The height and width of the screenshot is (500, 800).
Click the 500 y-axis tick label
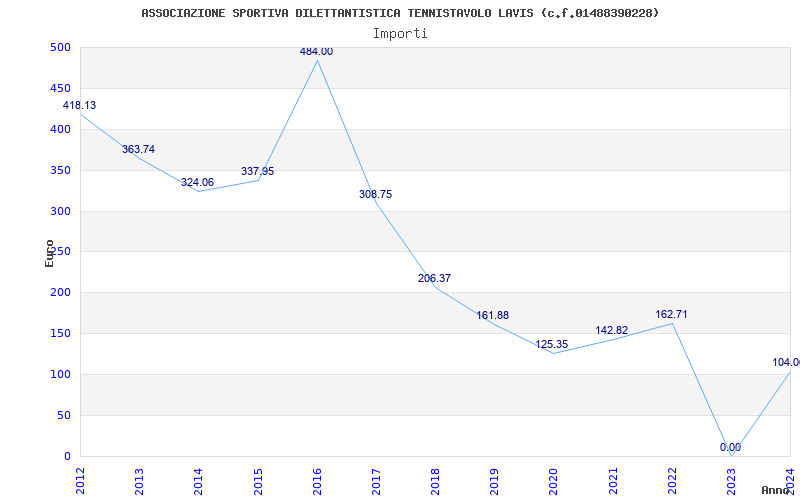click(x=60, y=47)
